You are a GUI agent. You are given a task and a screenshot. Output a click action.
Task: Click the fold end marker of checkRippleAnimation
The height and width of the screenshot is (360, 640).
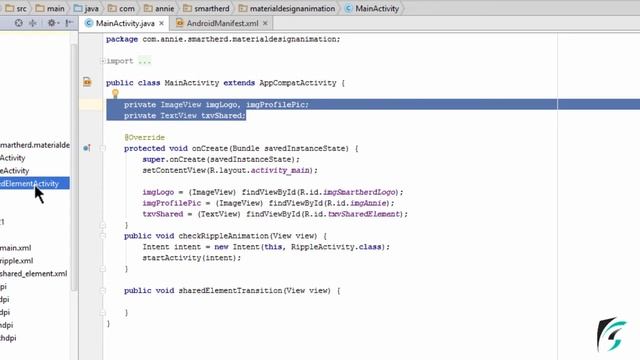pos(103,269)
